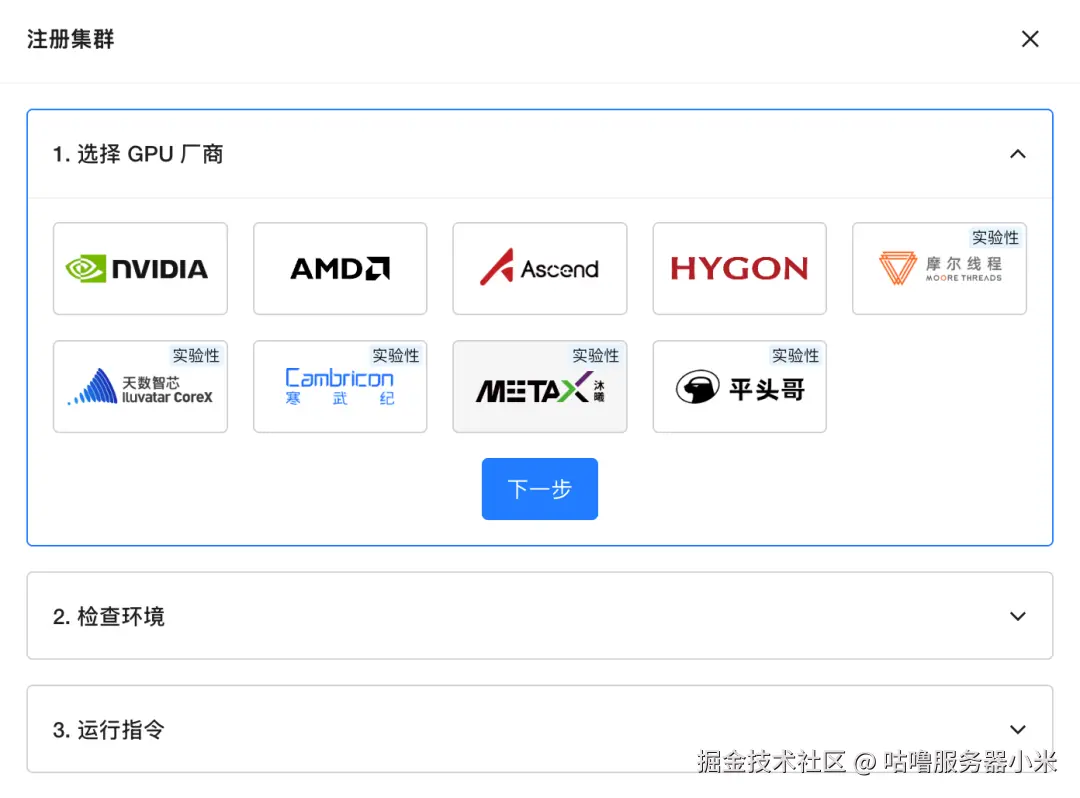Expand the 检查环境 section chevron
The image size is (1080, 798).
point(1018,616)
